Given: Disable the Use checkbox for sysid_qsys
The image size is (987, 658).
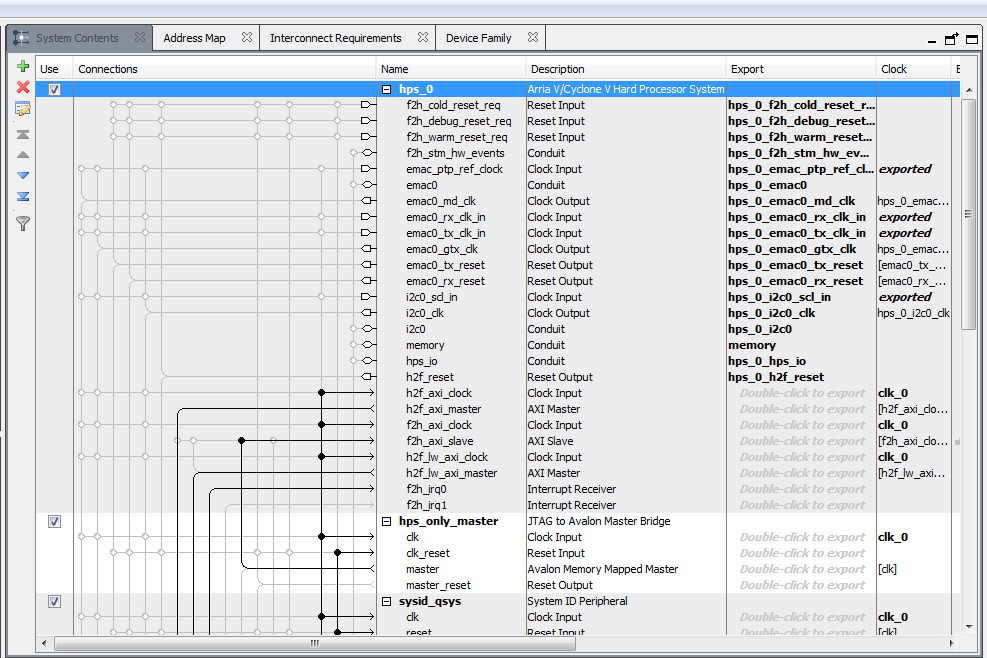Looking at the screenshot, I should [54, 601].
